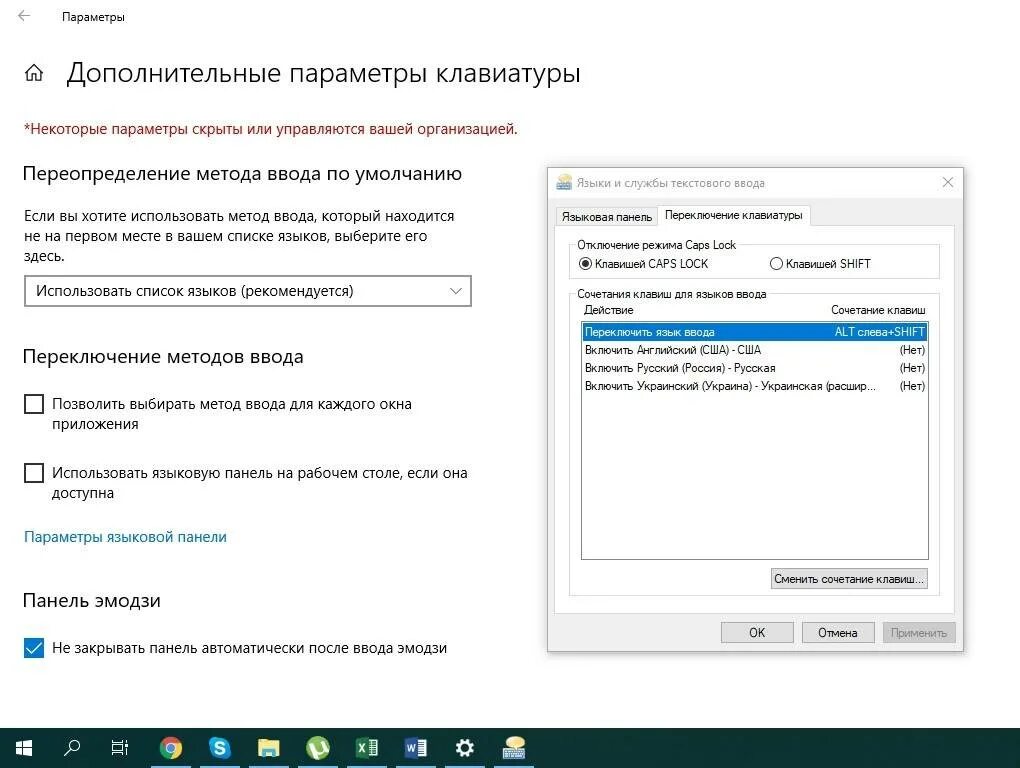1020x768 pixels.
Task: Open the Windows Start menu
Action: pos(23,748)
